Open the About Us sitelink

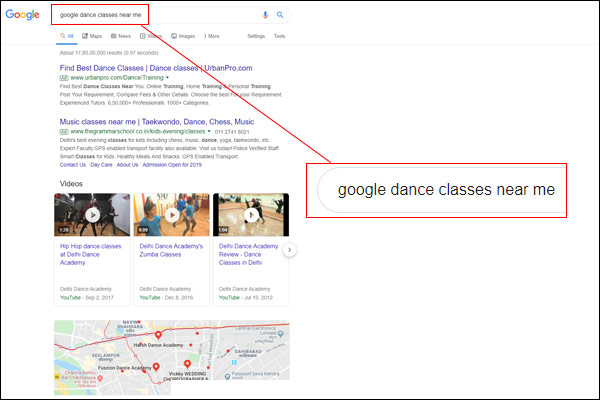pos(127,165)
